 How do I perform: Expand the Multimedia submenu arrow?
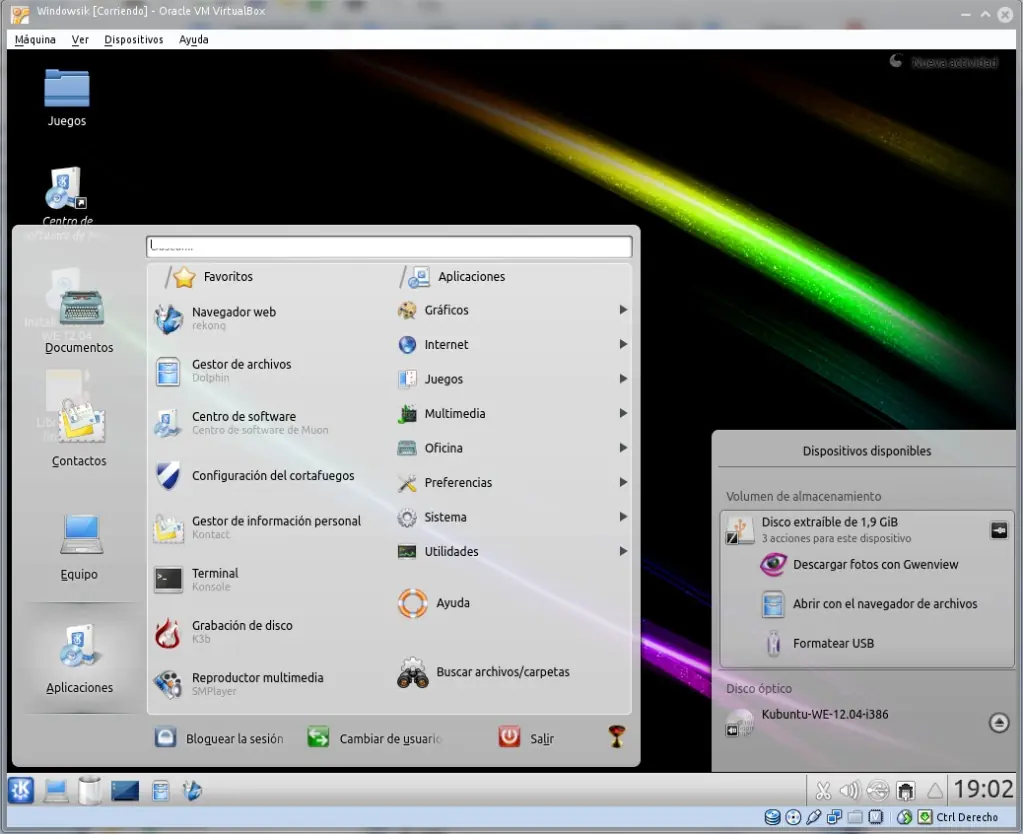(623, 413)
